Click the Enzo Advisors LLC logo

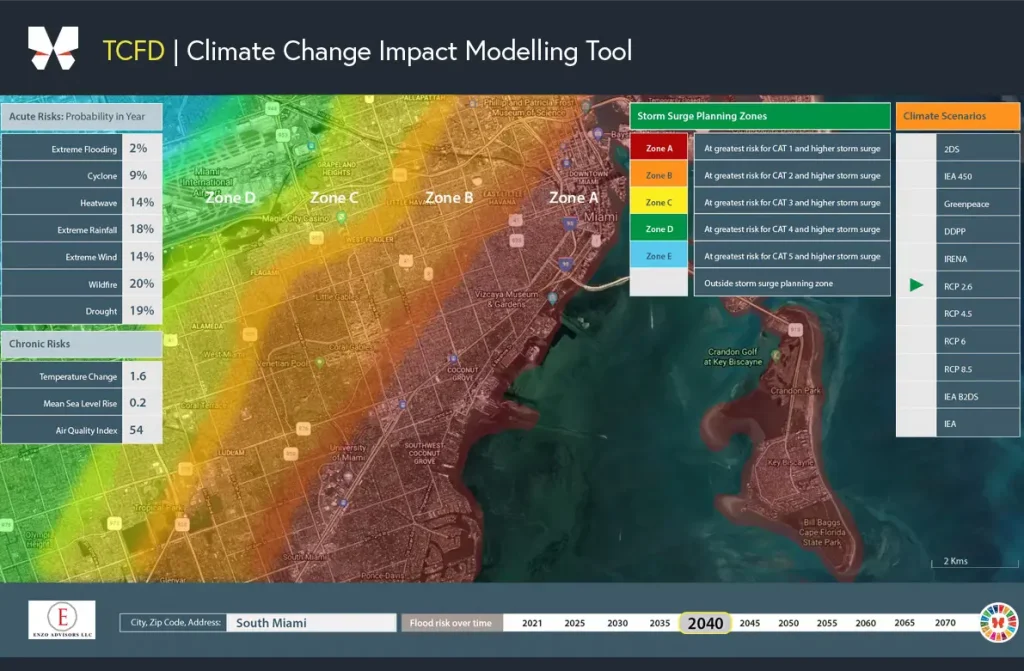point(62,619)
